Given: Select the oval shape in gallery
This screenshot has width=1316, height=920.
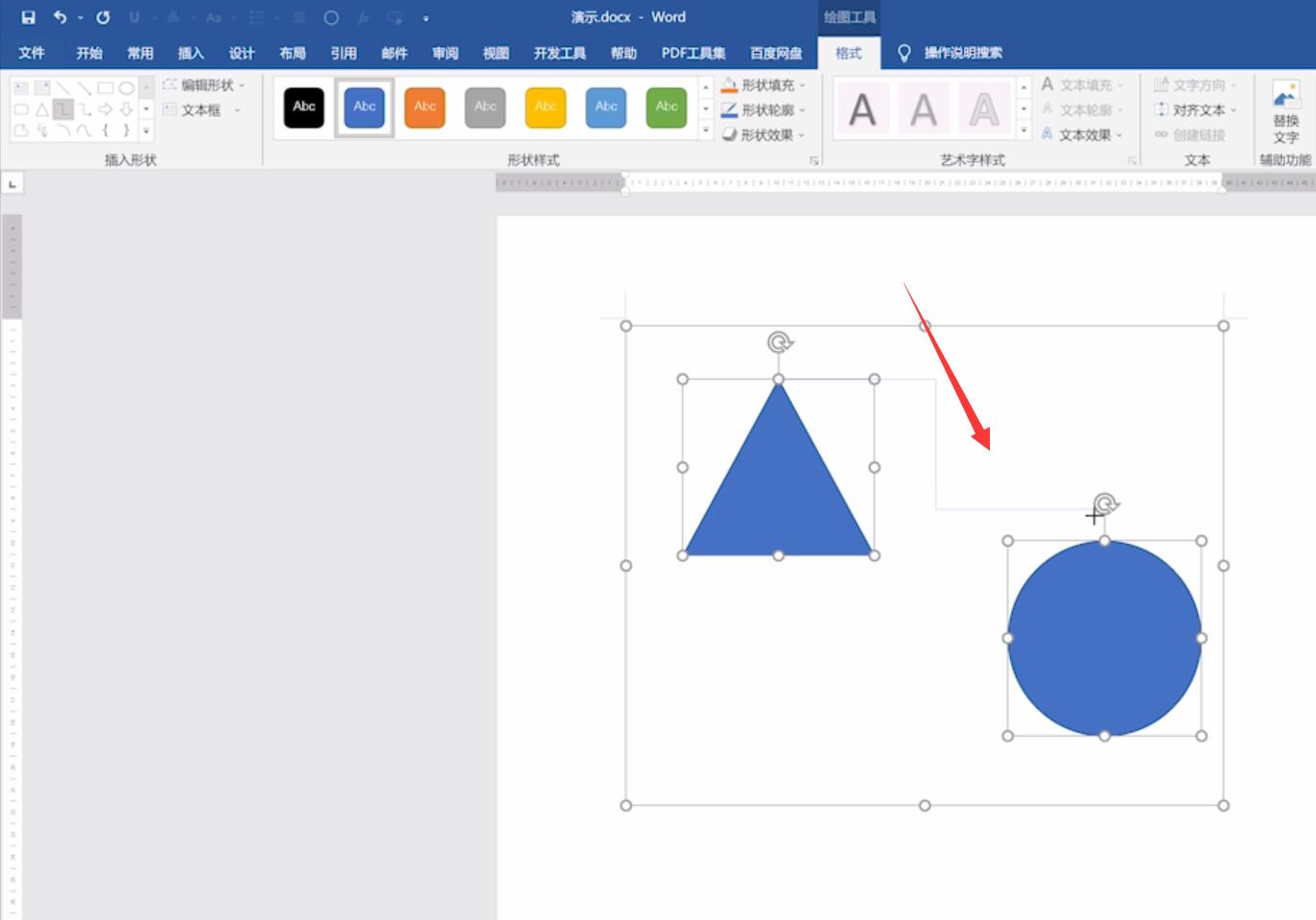Looking at the screenshot, I should (127, 87).
